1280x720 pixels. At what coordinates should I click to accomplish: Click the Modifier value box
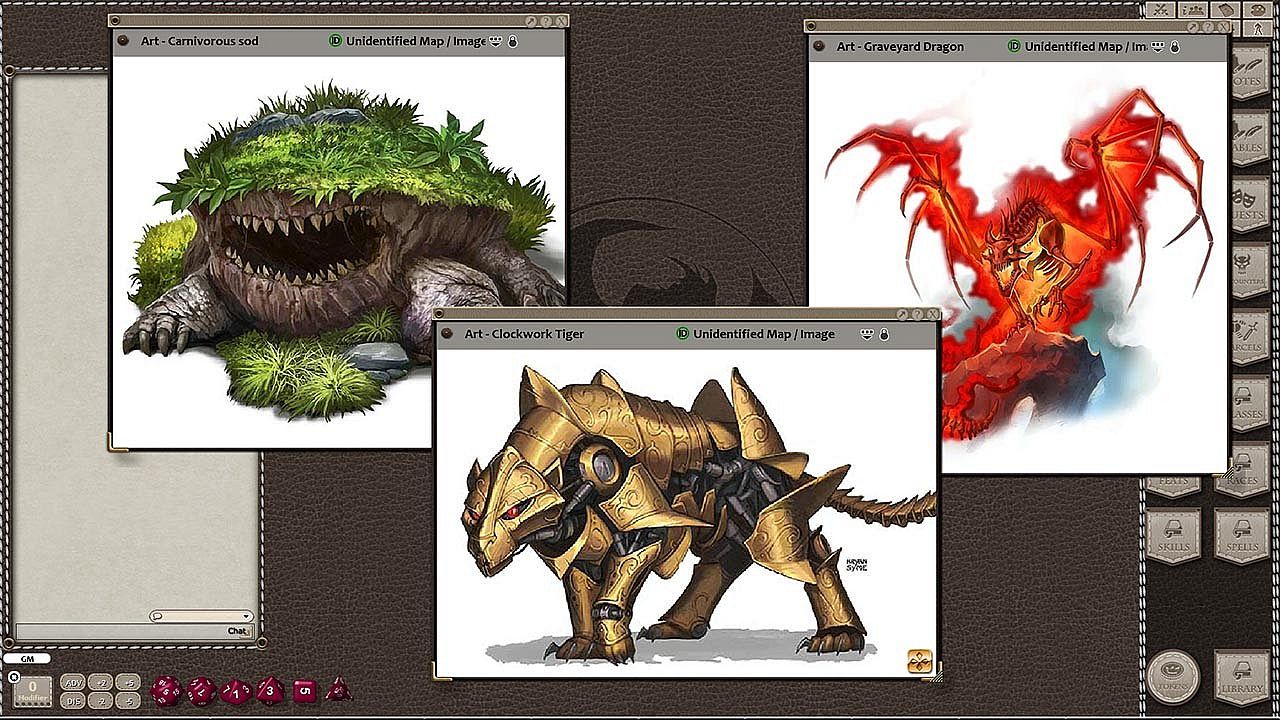pos(33,690)
